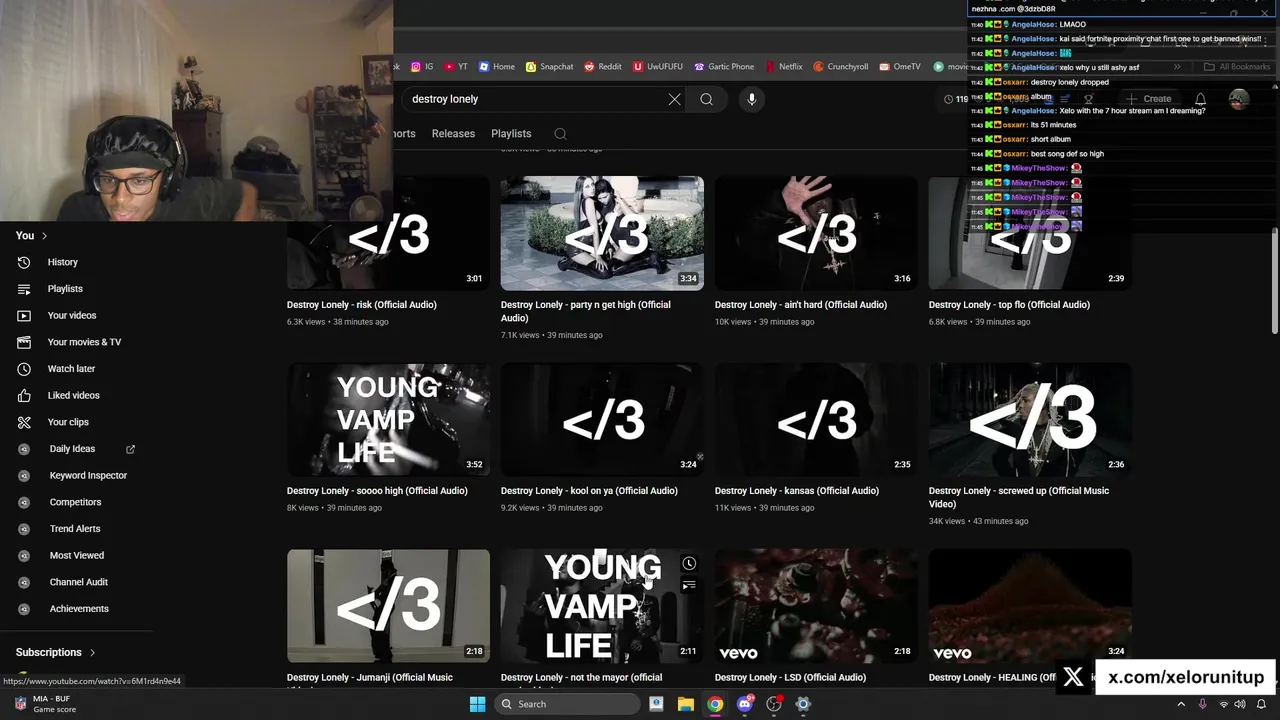1280x720 pixels.
Task: Open History in the sidebar
Action: pyautogui.click(x=62, y=262)
